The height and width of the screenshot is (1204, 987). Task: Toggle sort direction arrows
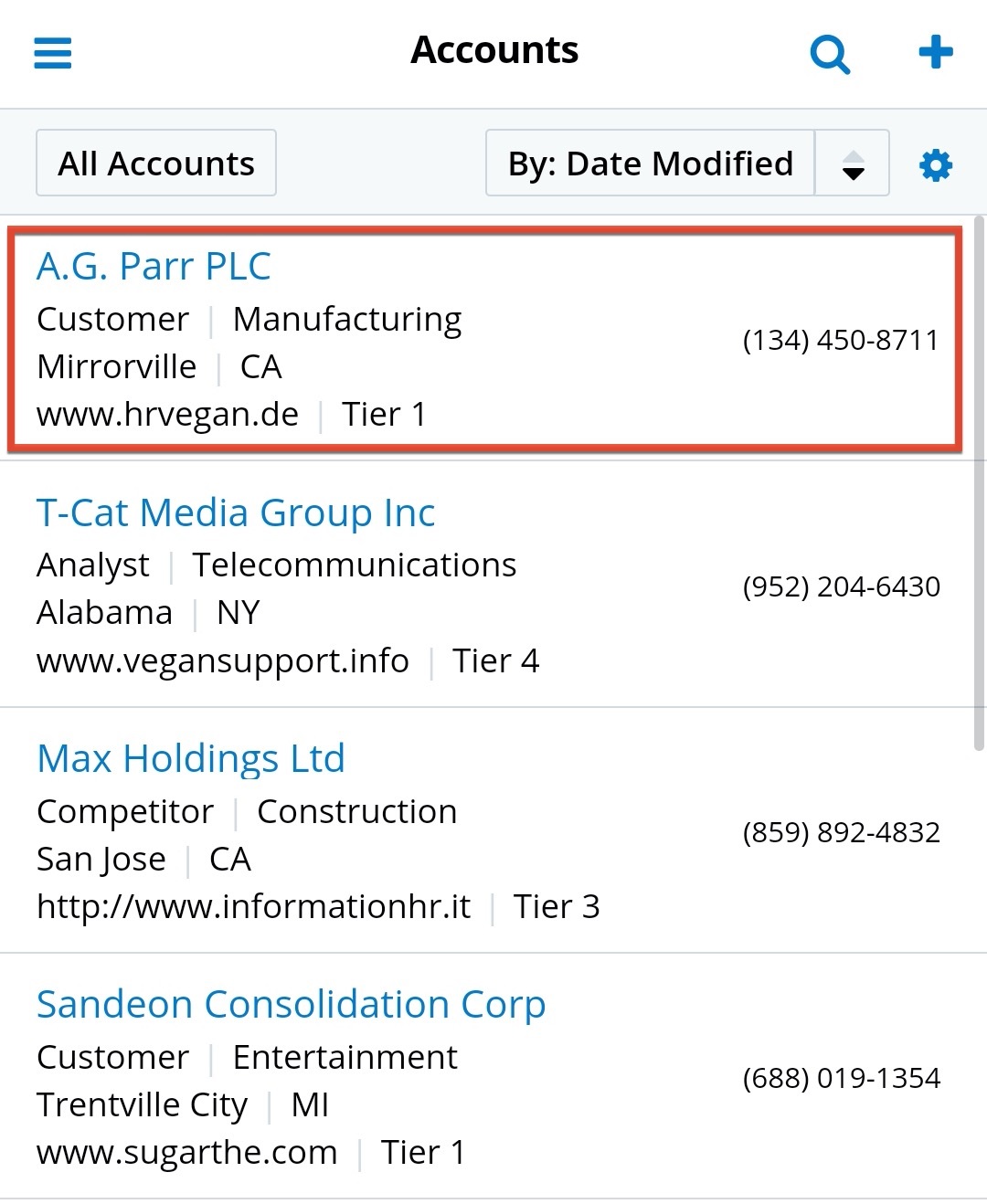pyautogui.click(x=853, y=164)
